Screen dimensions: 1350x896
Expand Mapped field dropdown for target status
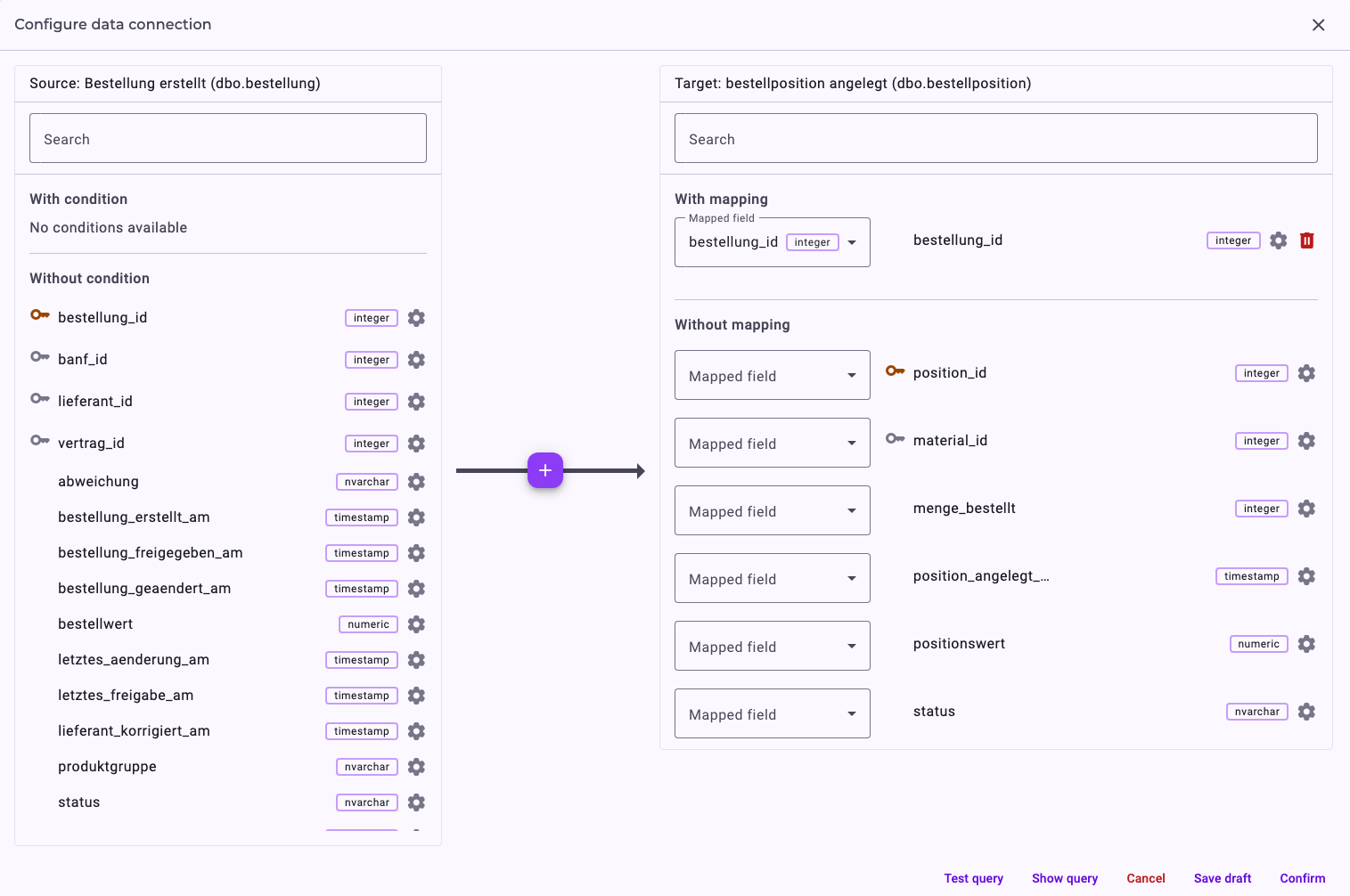click(x=773, y=713)
